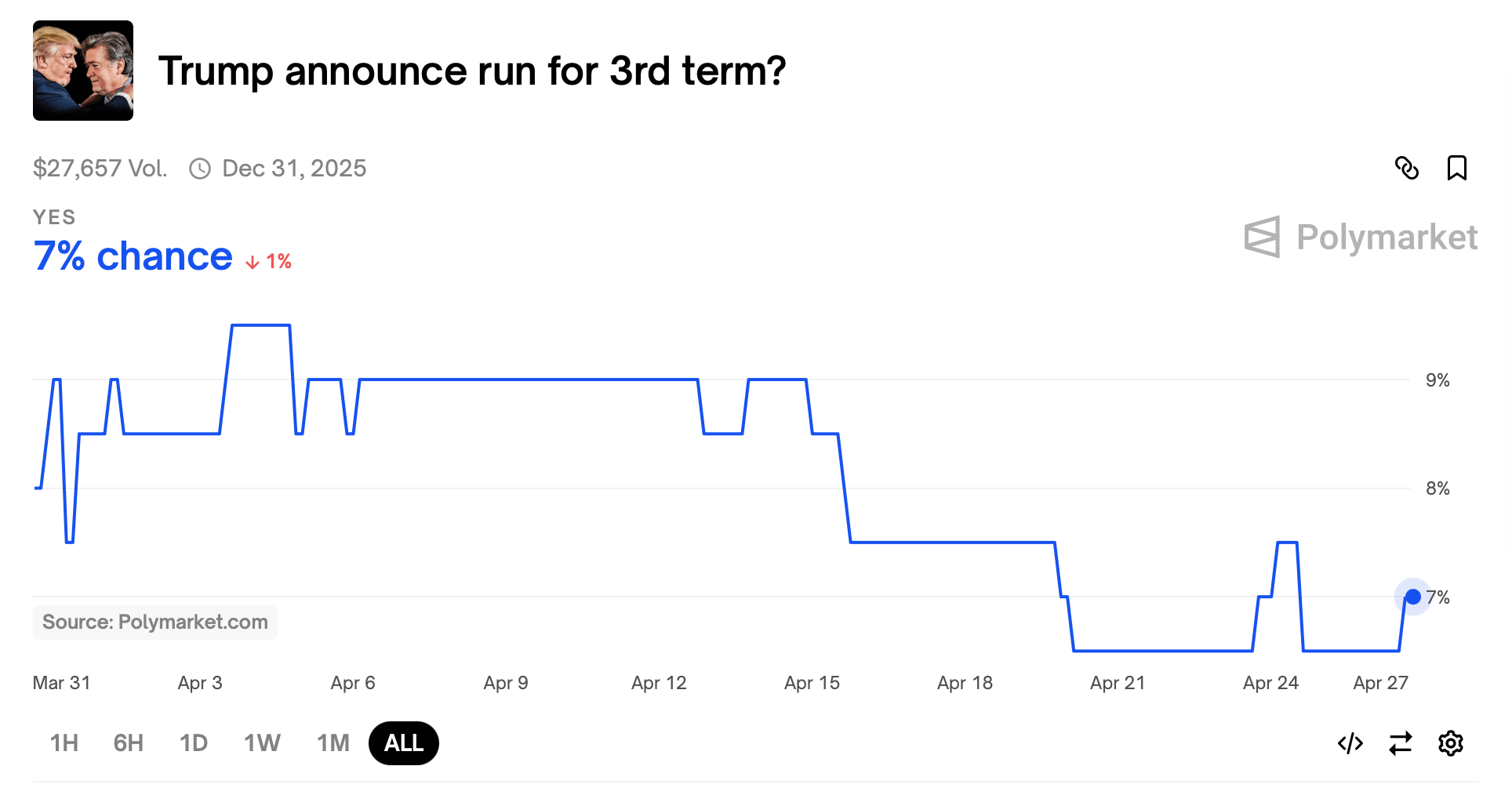Switch chart to 1W range
Image resolution: width=1512 pixels, height=806 pixels.
[262, 743]
